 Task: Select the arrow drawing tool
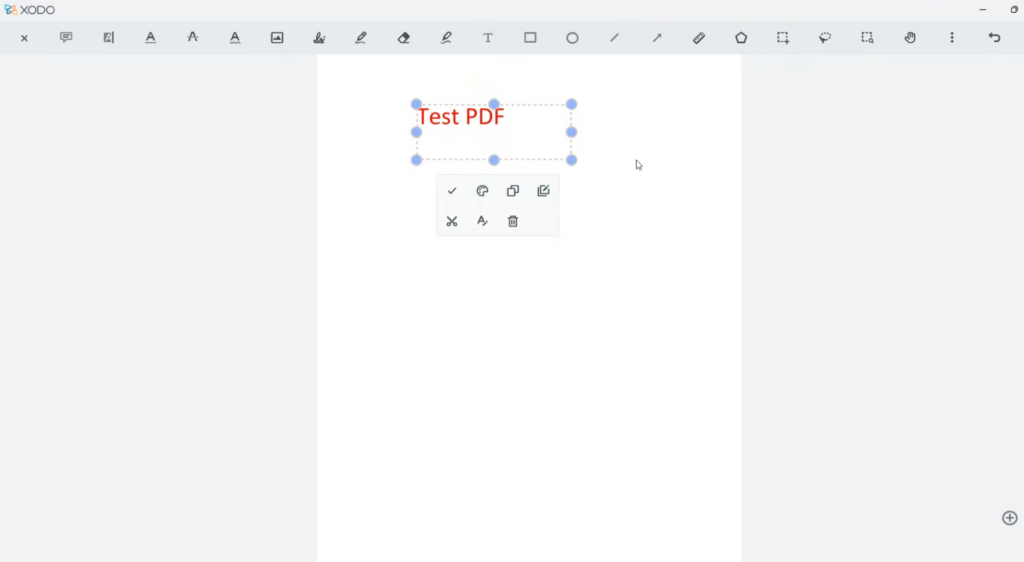point(657,38)
